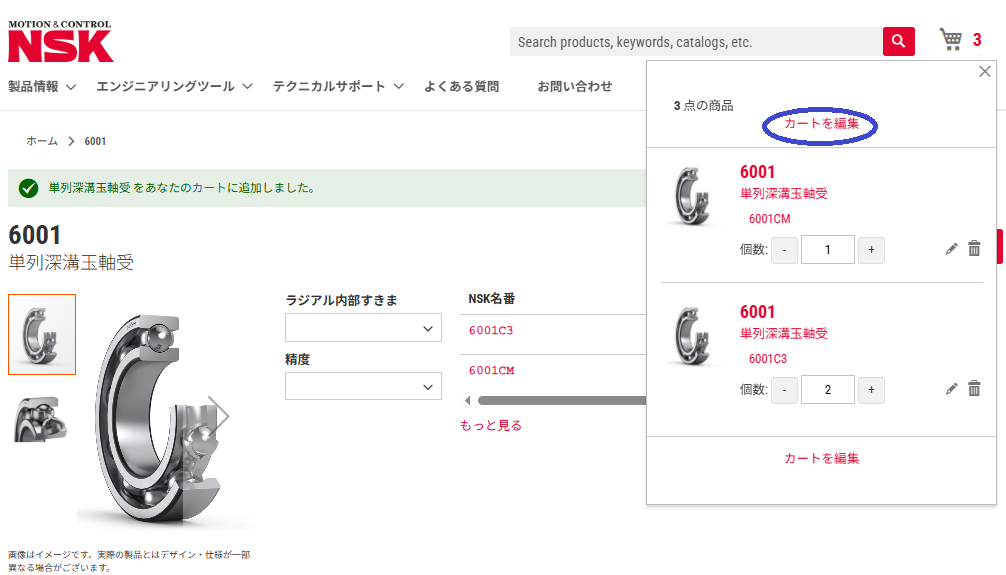Decrease 6001CM quantity with minus button

click(x=785, y=249)
